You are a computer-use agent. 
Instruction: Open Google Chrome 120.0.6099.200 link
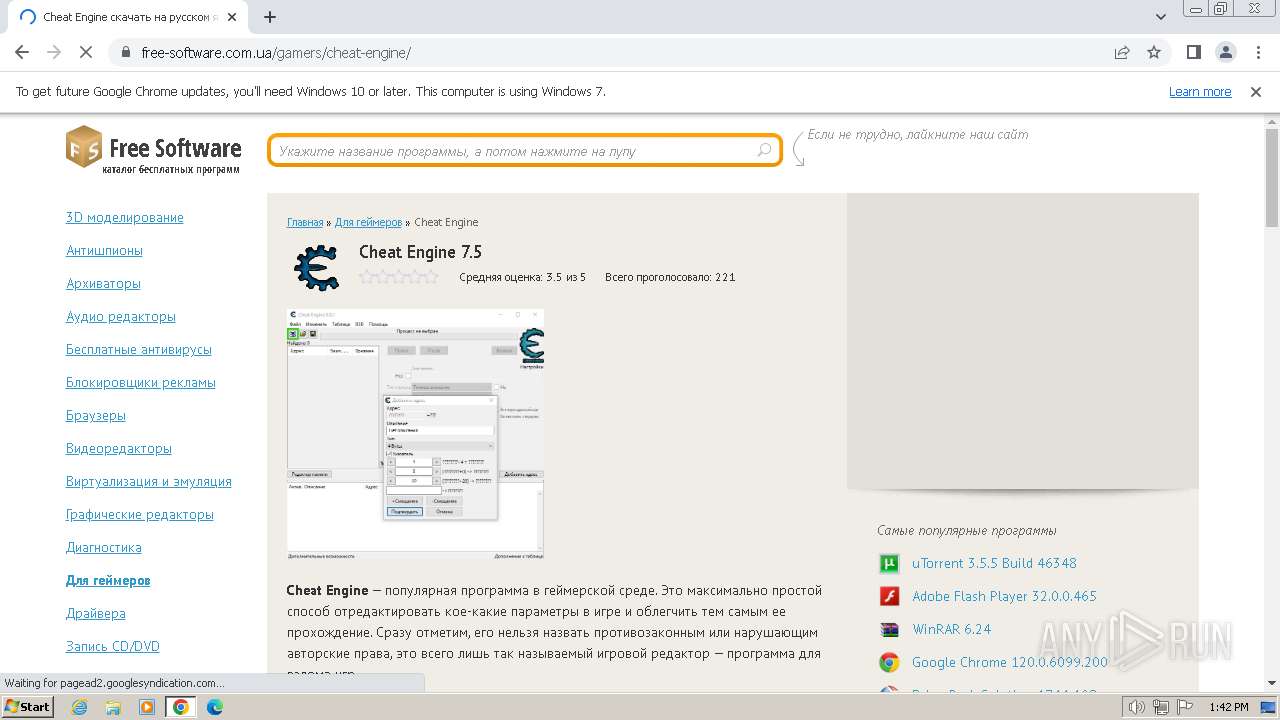(1010, 662)
